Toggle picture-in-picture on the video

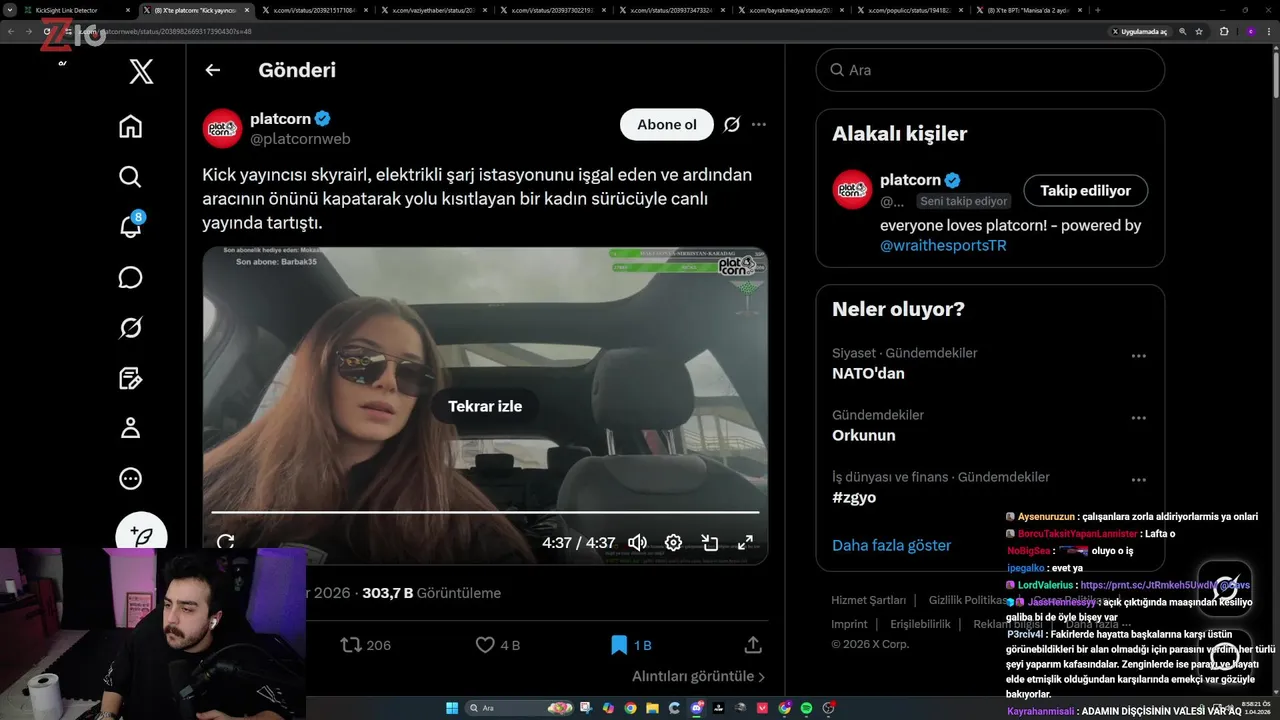coord(709,542)
